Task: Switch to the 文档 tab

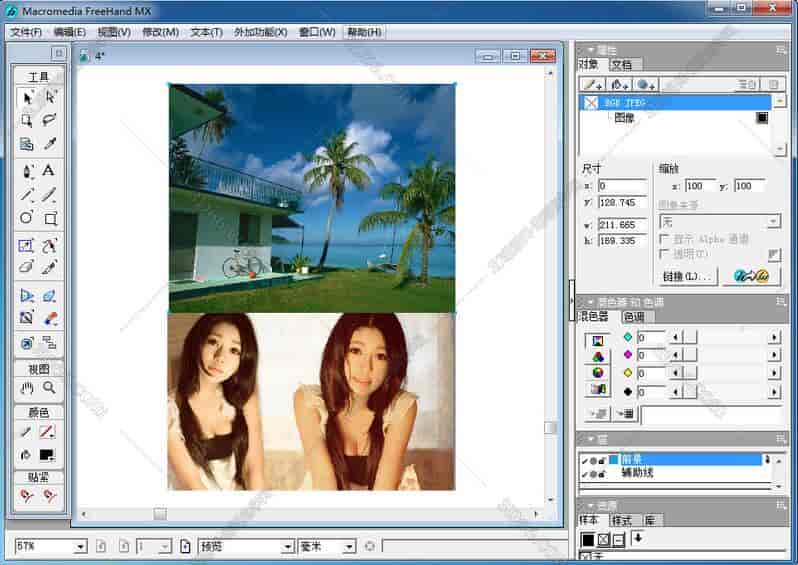Action: (621, 65)
